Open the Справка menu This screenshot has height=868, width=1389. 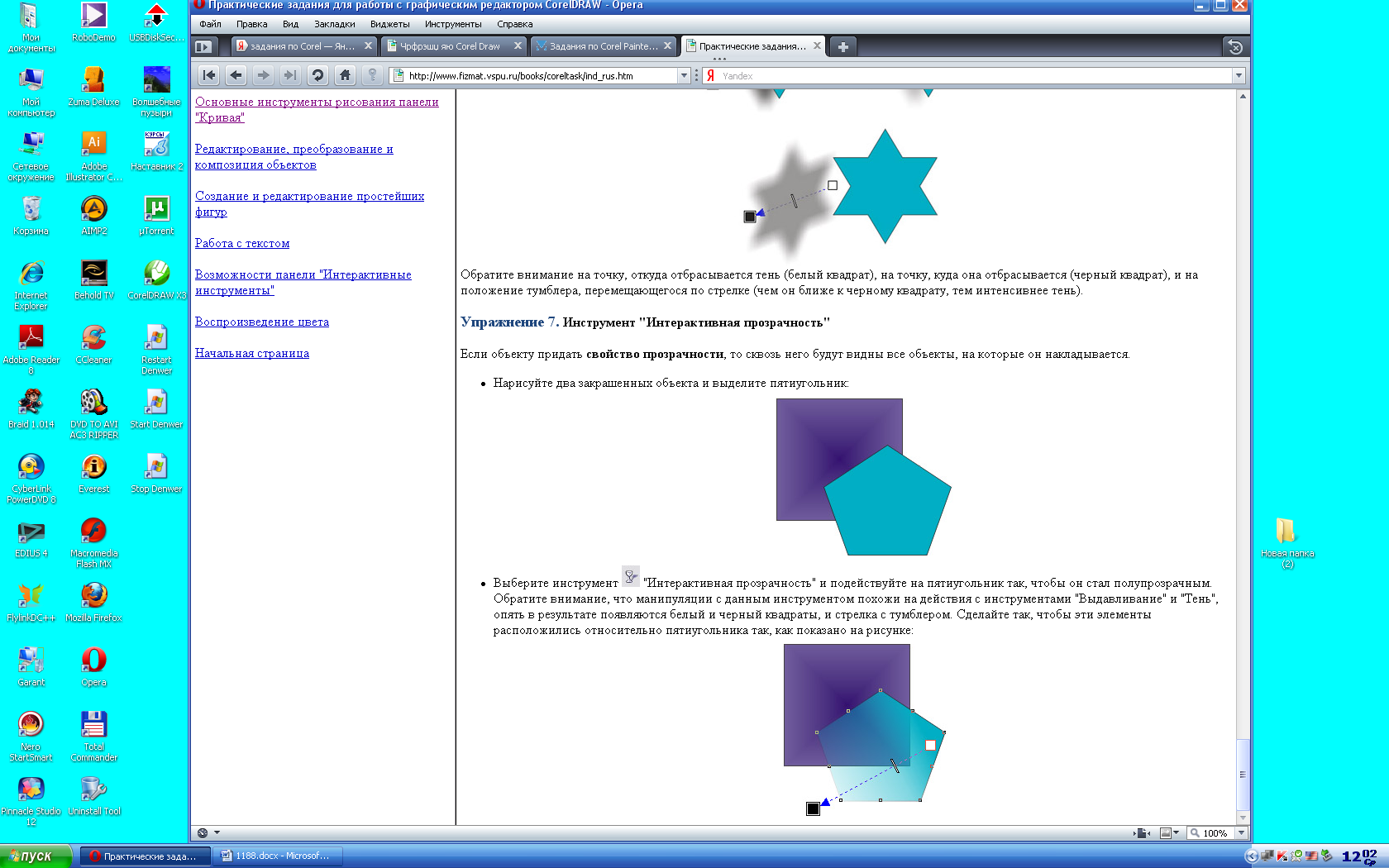point(514,24)
